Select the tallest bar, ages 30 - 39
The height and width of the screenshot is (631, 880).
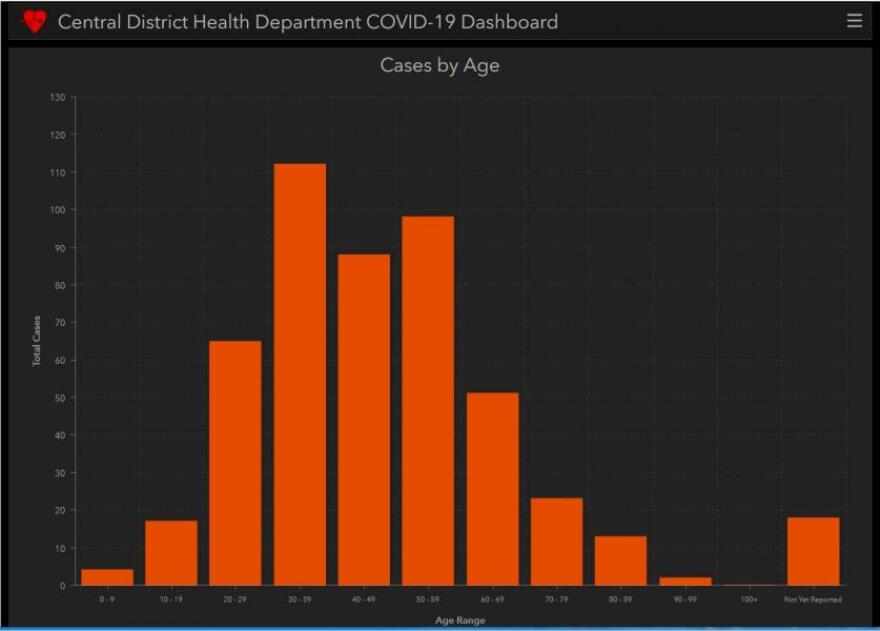click(300, 375)
